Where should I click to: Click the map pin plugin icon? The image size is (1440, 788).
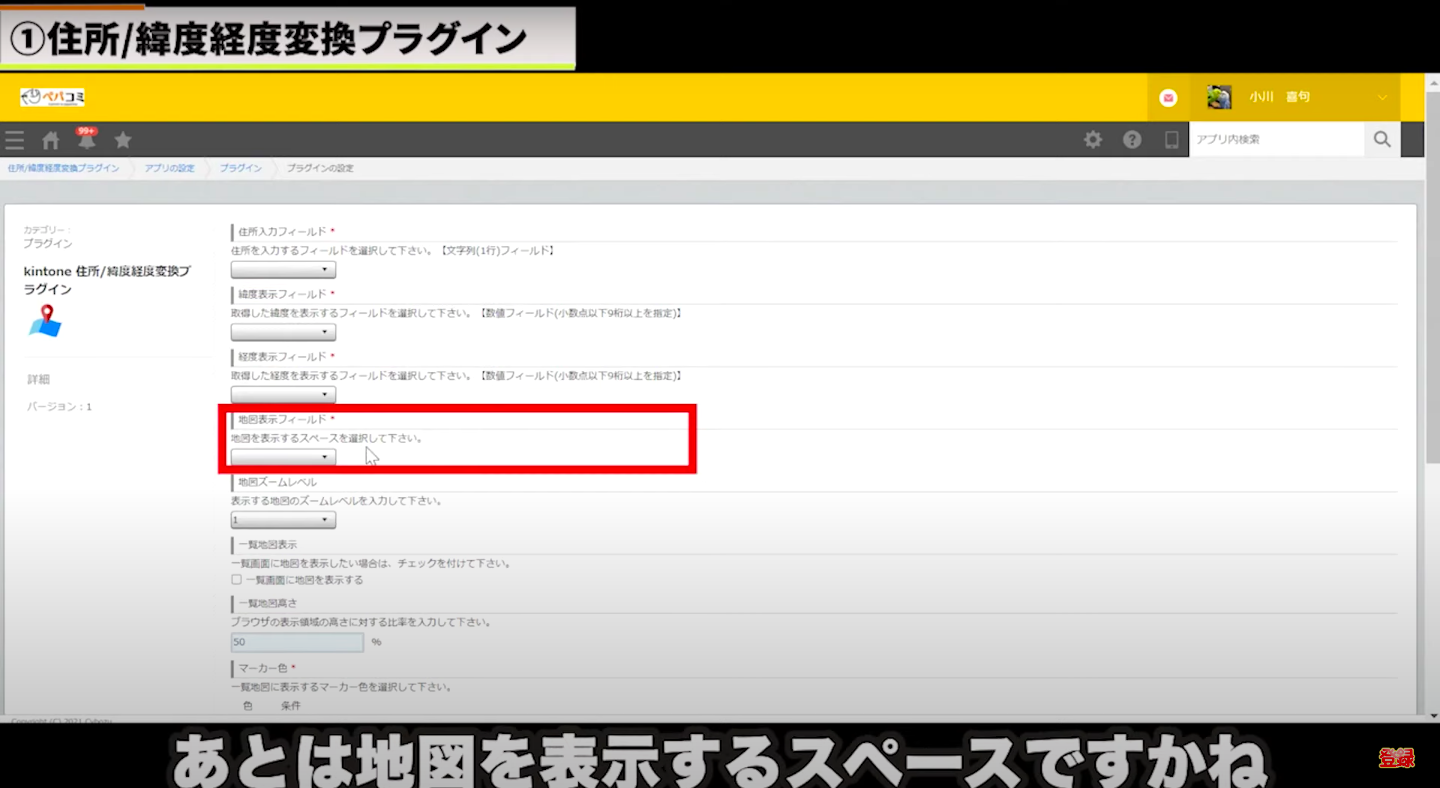pos(45,321)
